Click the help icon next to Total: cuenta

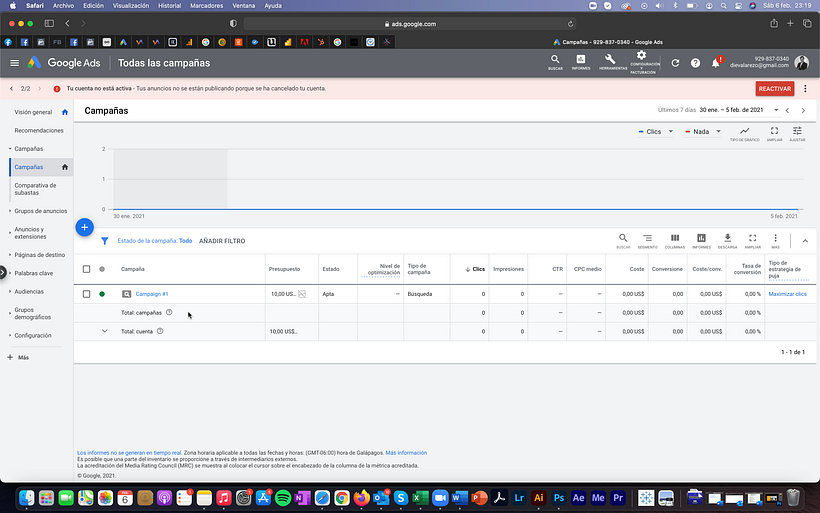(160, 331)
